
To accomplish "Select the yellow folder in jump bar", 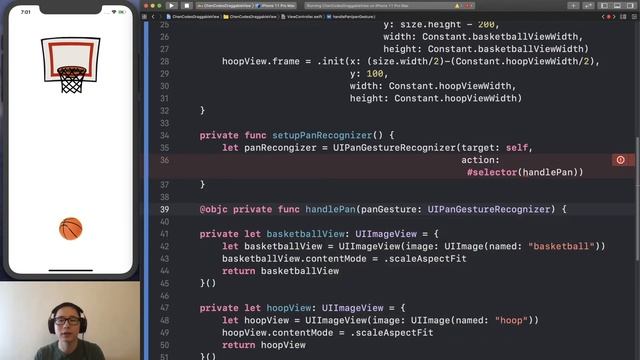I will 250,17.
